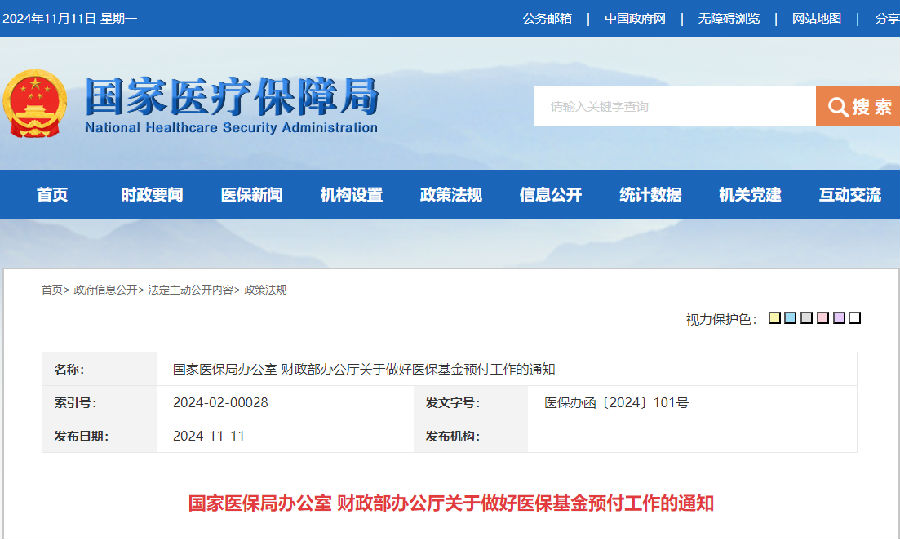
Task: Click the 公务邮箱 link in top bar
Action: [x=547, y=18]
